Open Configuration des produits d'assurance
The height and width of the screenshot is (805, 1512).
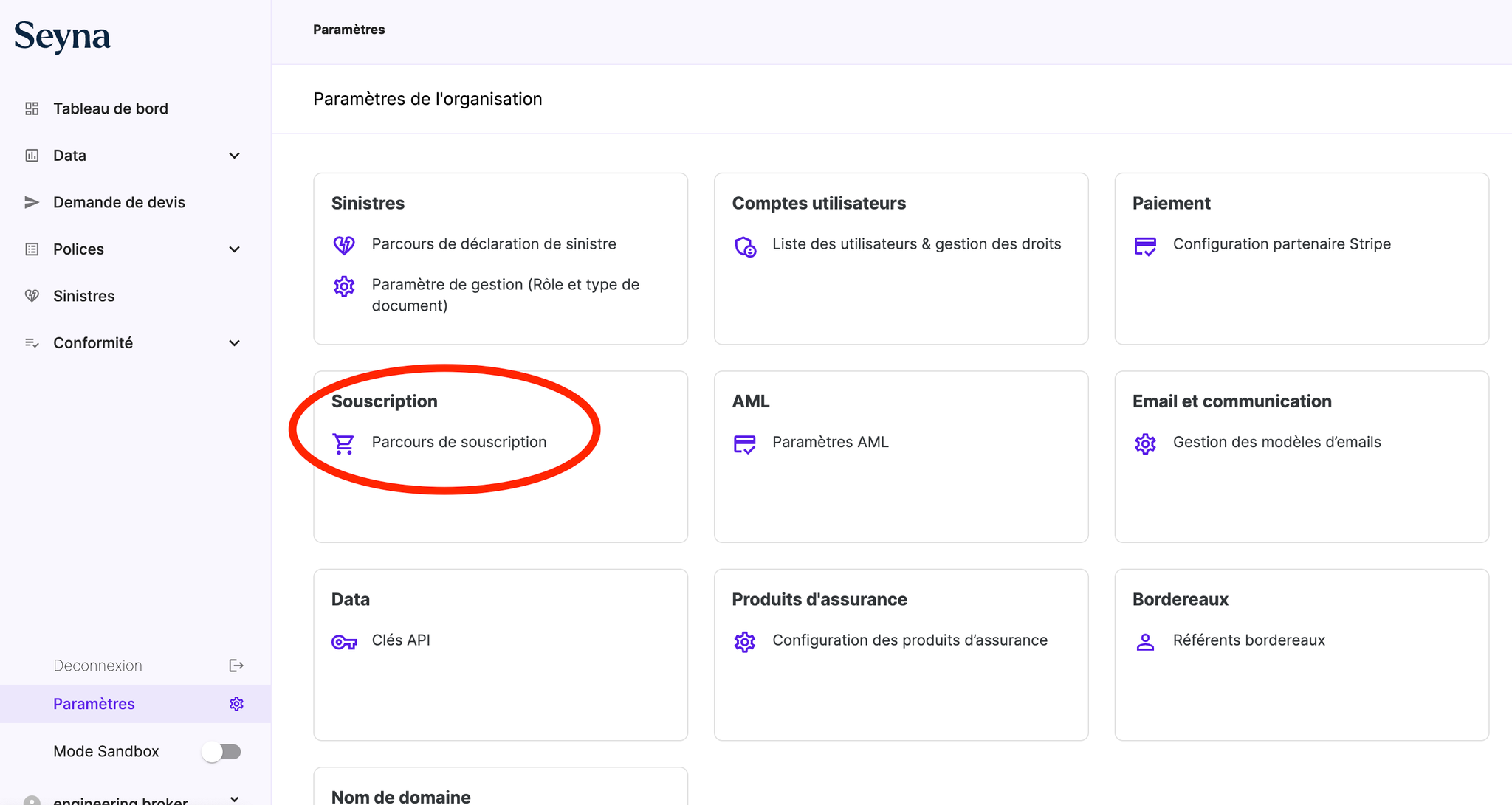point(910,640)
